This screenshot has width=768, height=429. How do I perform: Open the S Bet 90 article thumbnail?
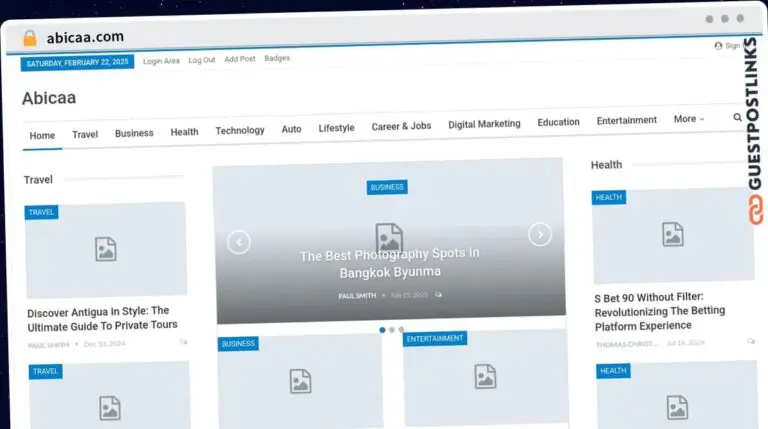click(672, 235)
